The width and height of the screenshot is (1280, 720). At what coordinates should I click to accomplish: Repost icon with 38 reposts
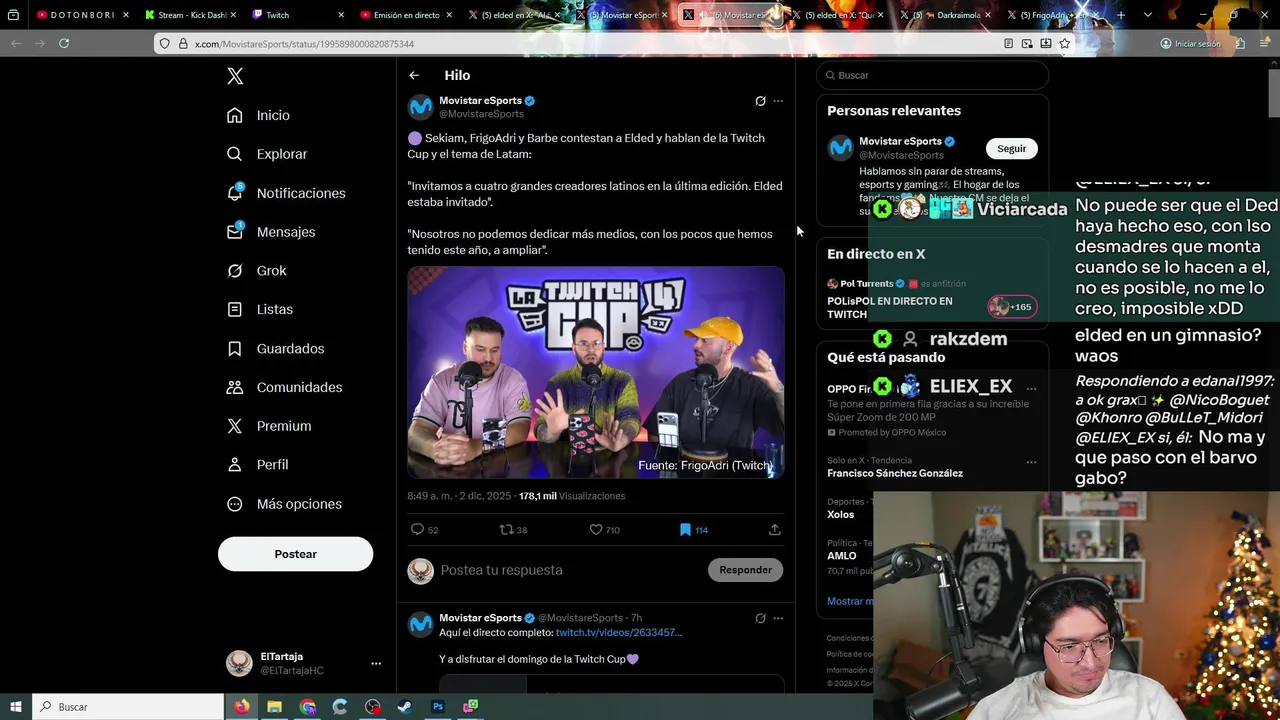(x=506, y=530)
